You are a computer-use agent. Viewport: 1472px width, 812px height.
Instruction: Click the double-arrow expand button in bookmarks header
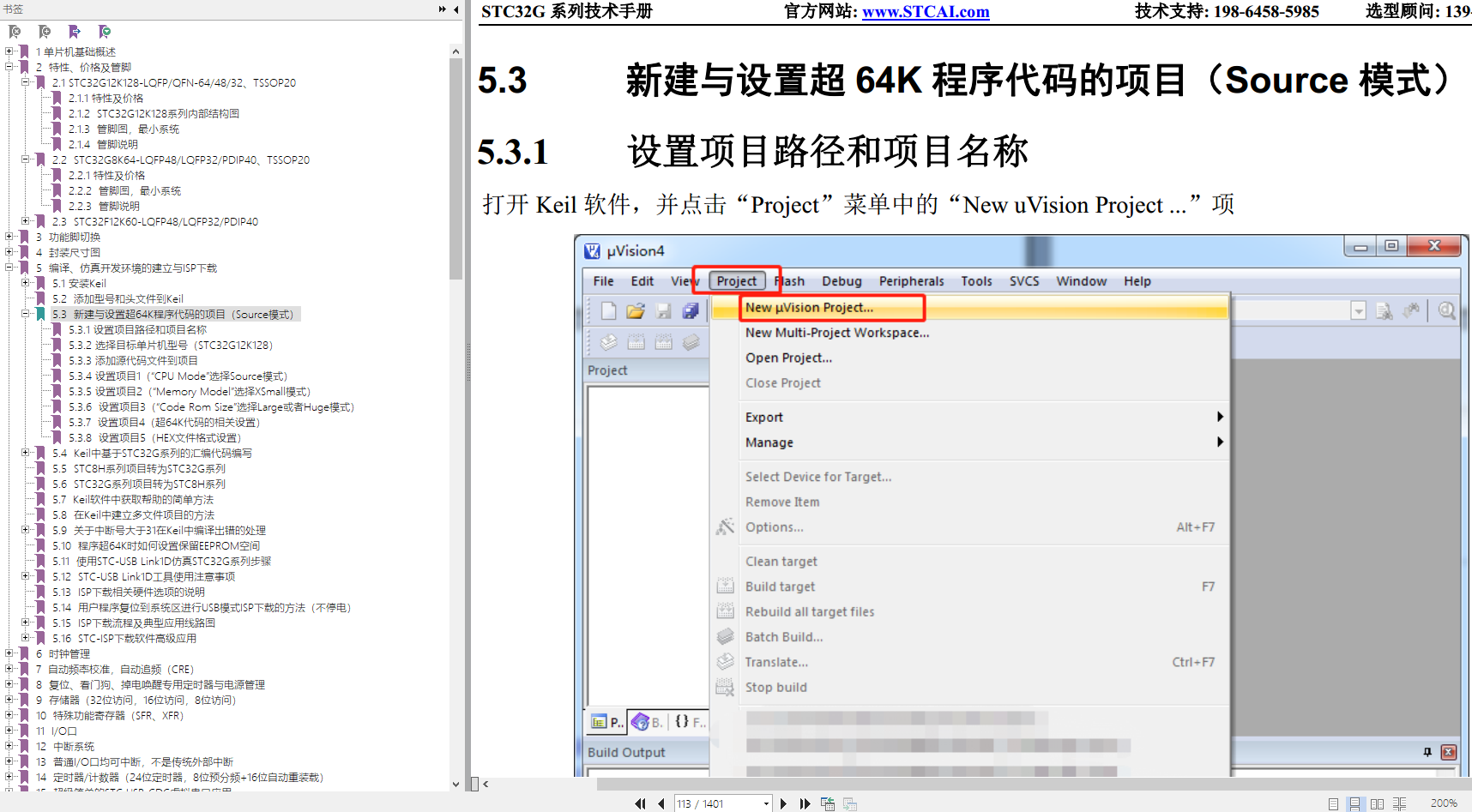[443, 9]
